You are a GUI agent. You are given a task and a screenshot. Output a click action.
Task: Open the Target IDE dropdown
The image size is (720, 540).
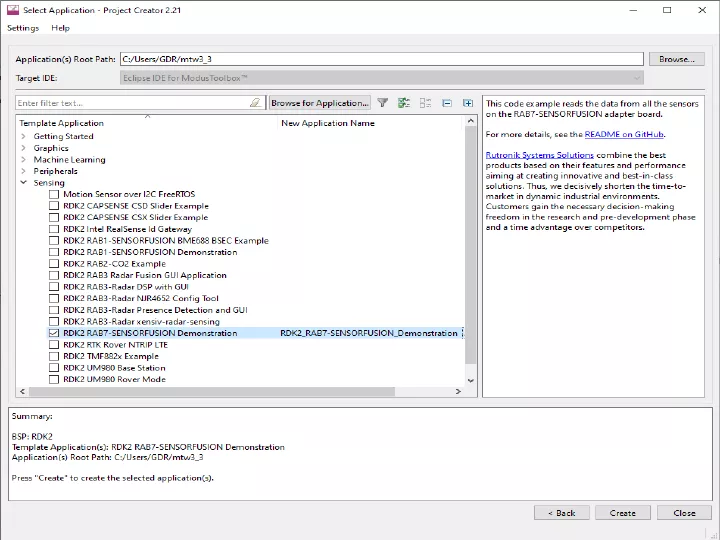click(x=381, y=78)
